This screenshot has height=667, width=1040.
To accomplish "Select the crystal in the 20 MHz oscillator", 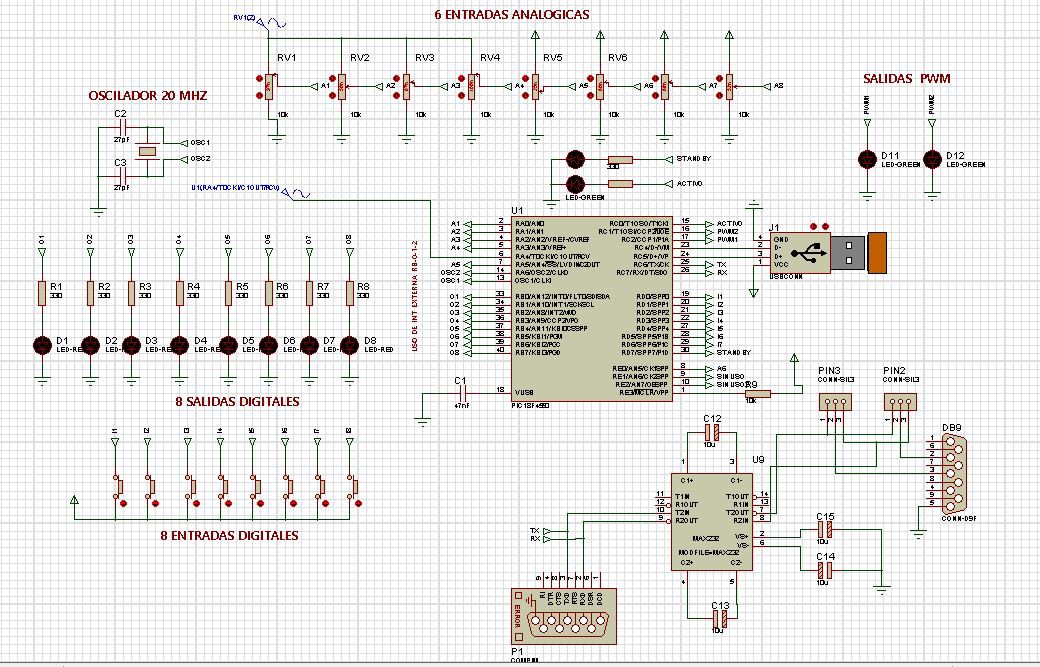I will pos(147,151).
